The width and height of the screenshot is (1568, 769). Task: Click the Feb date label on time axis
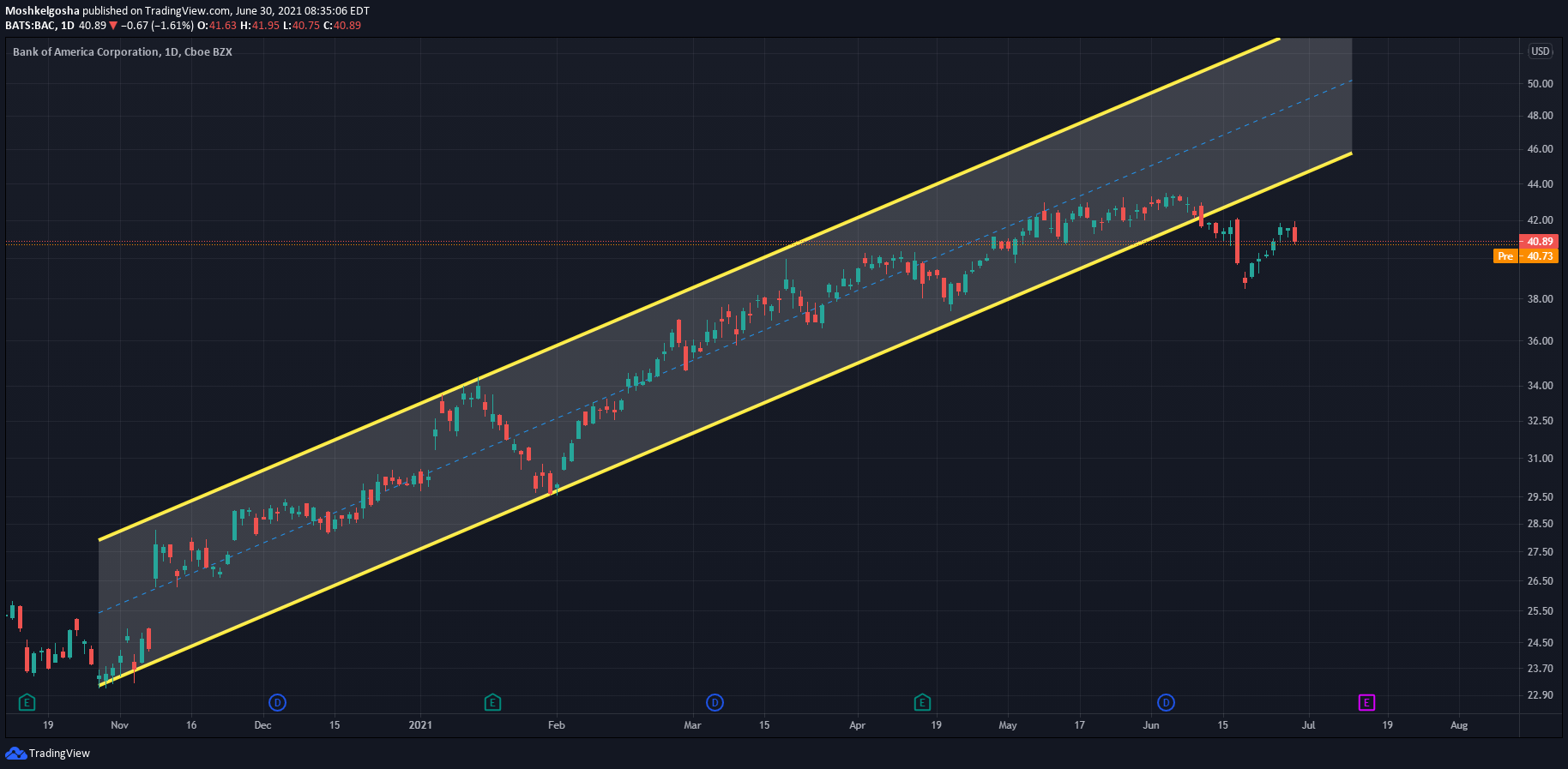click(557, 725)
